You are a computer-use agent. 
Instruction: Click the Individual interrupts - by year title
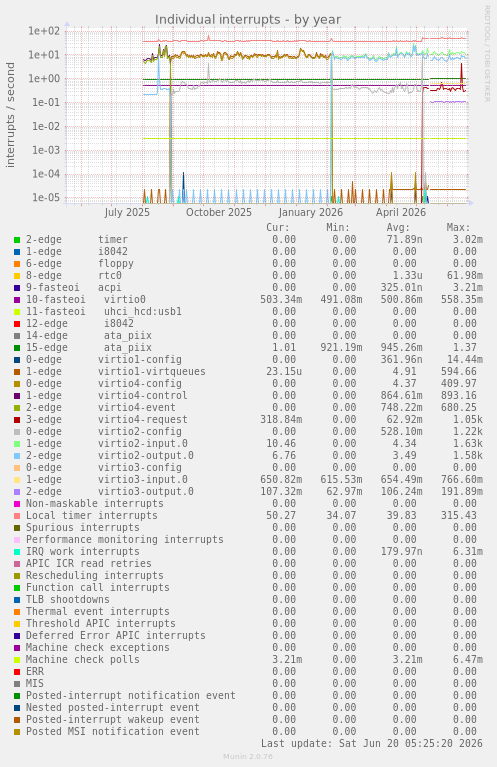[x=248, y=20]
